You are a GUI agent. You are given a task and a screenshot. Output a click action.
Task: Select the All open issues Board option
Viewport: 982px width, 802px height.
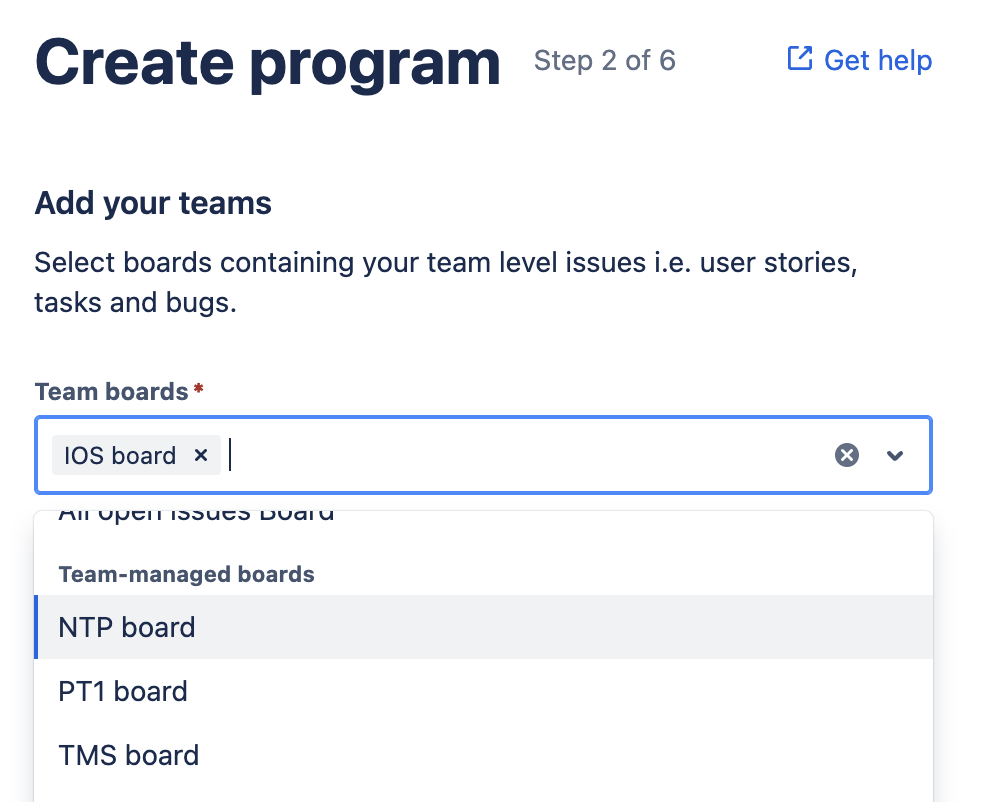click(x=196, y=517)
